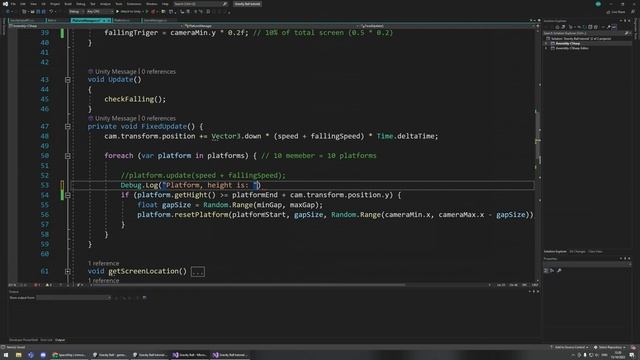This screenshot has width=640, height=360.
Task: Collapse the FixedUpdate method at line 47
Action: coord(68,127)
